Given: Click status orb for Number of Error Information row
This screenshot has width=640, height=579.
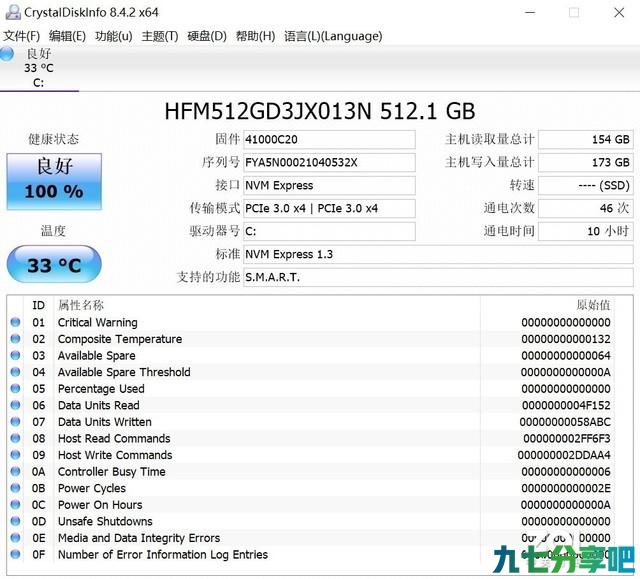Looking at the screenshot, I should [16, 554].
